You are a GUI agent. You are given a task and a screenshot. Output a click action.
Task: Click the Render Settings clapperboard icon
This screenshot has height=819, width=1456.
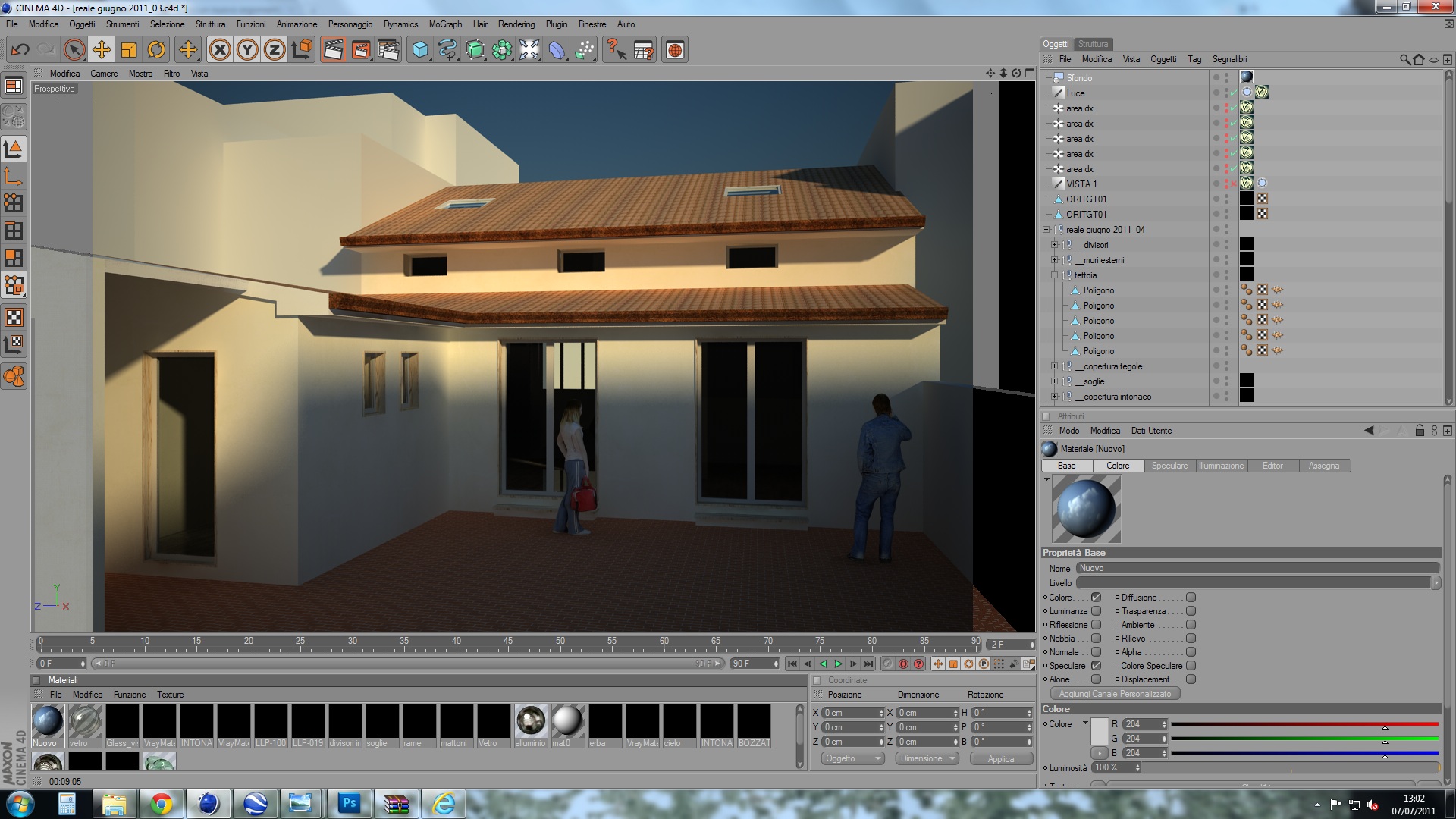(388, 50)
